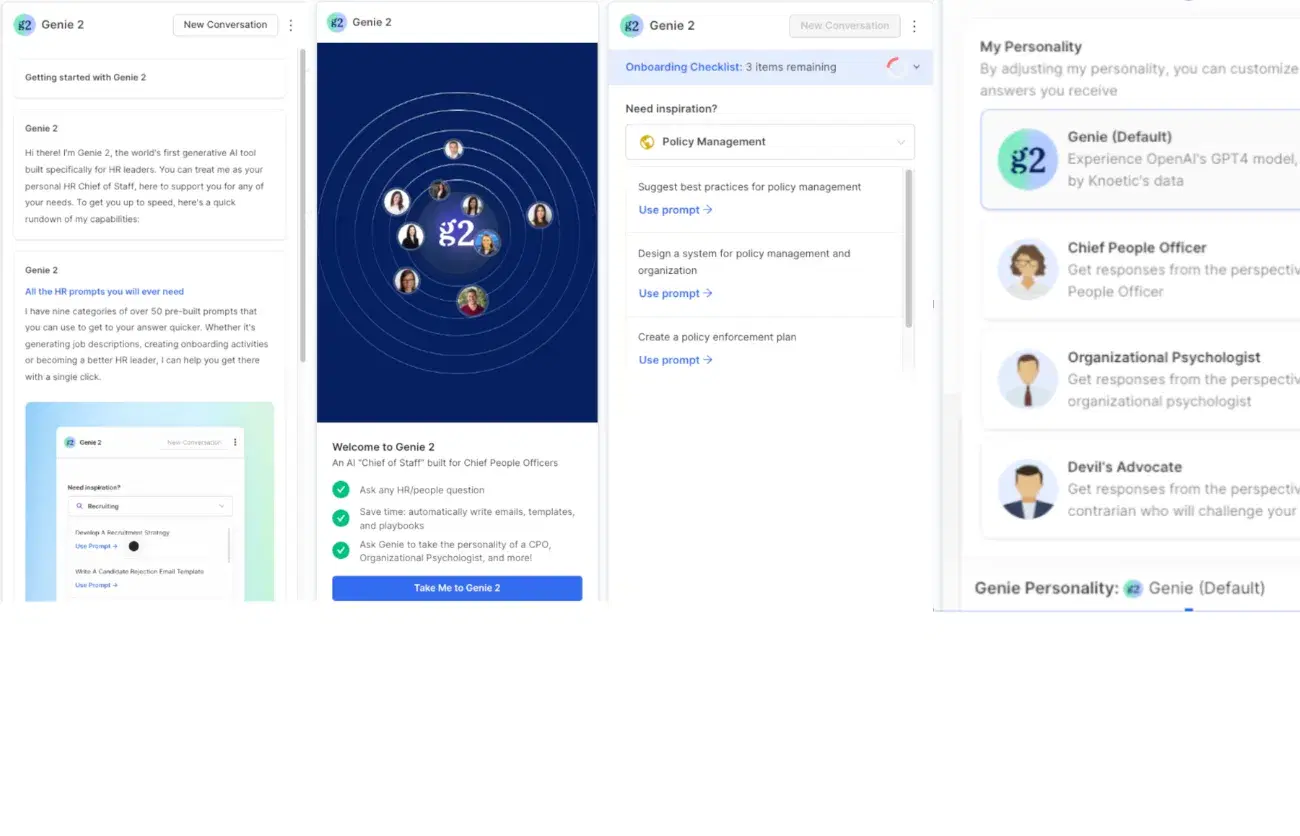Click green check beside 'Save time: automatically write emails'
This screenshot has height=836, width=1300.
[341, 518]
